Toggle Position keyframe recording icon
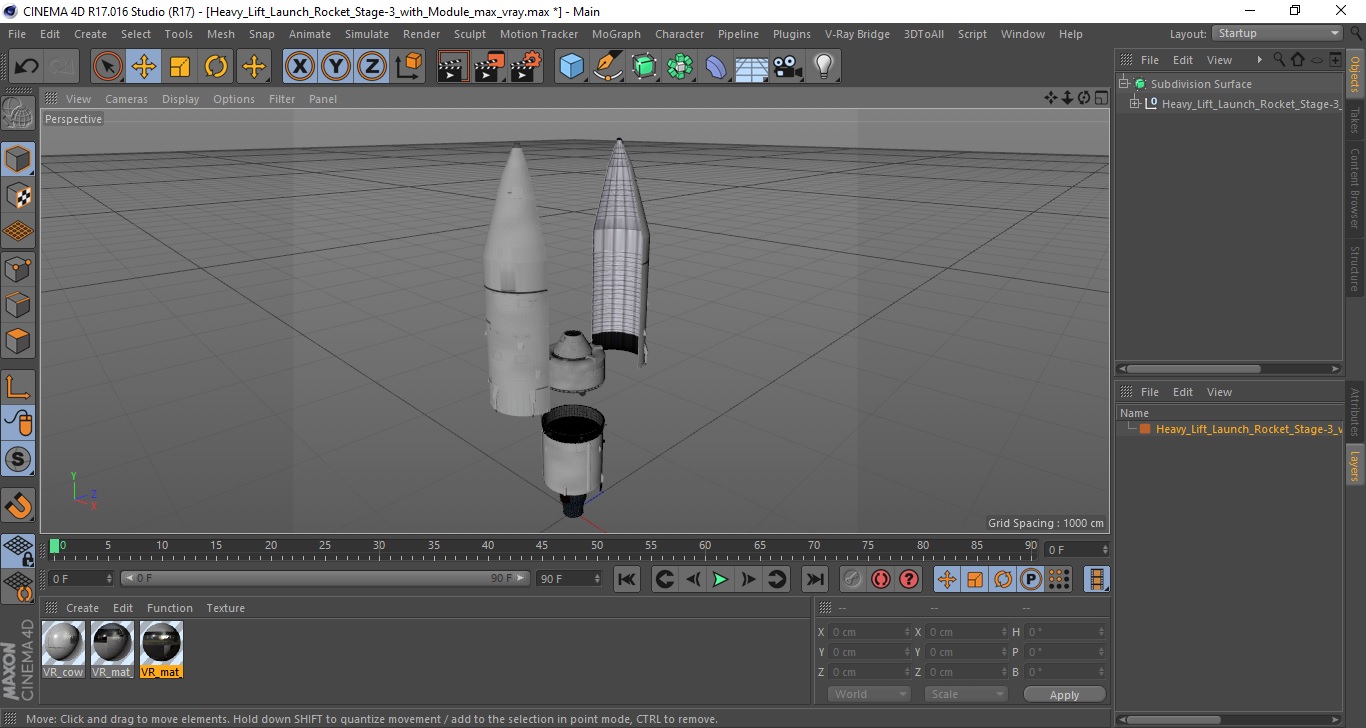This screenshot has height=728, width=1366. tap(946, 579)
